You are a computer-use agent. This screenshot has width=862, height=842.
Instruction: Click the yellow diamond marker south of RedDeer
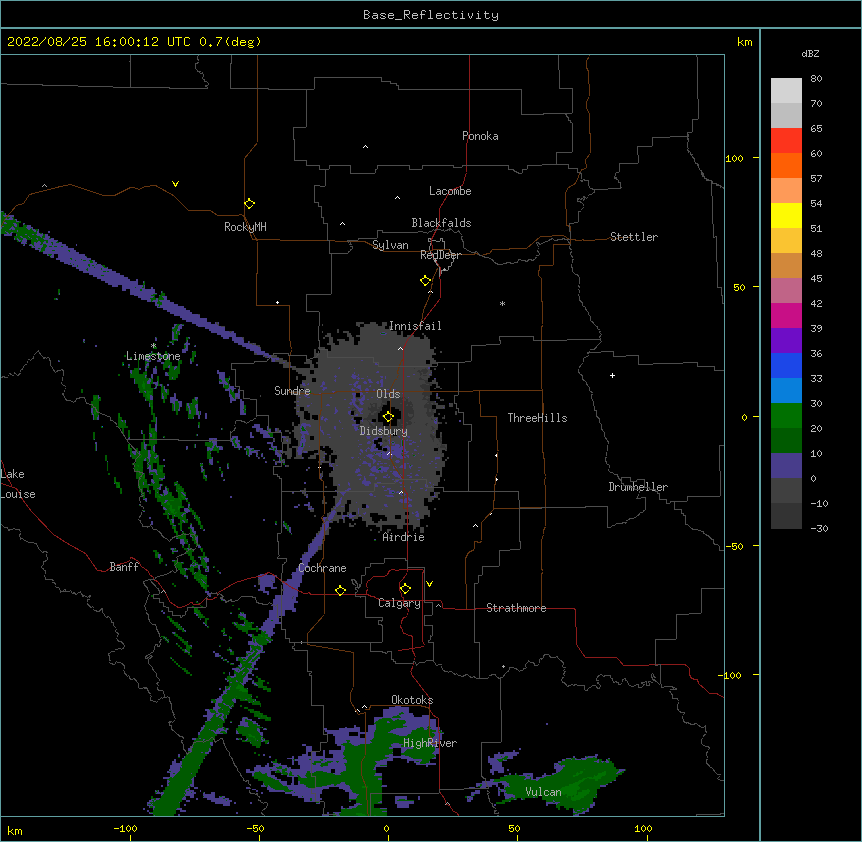coord(426,281)
